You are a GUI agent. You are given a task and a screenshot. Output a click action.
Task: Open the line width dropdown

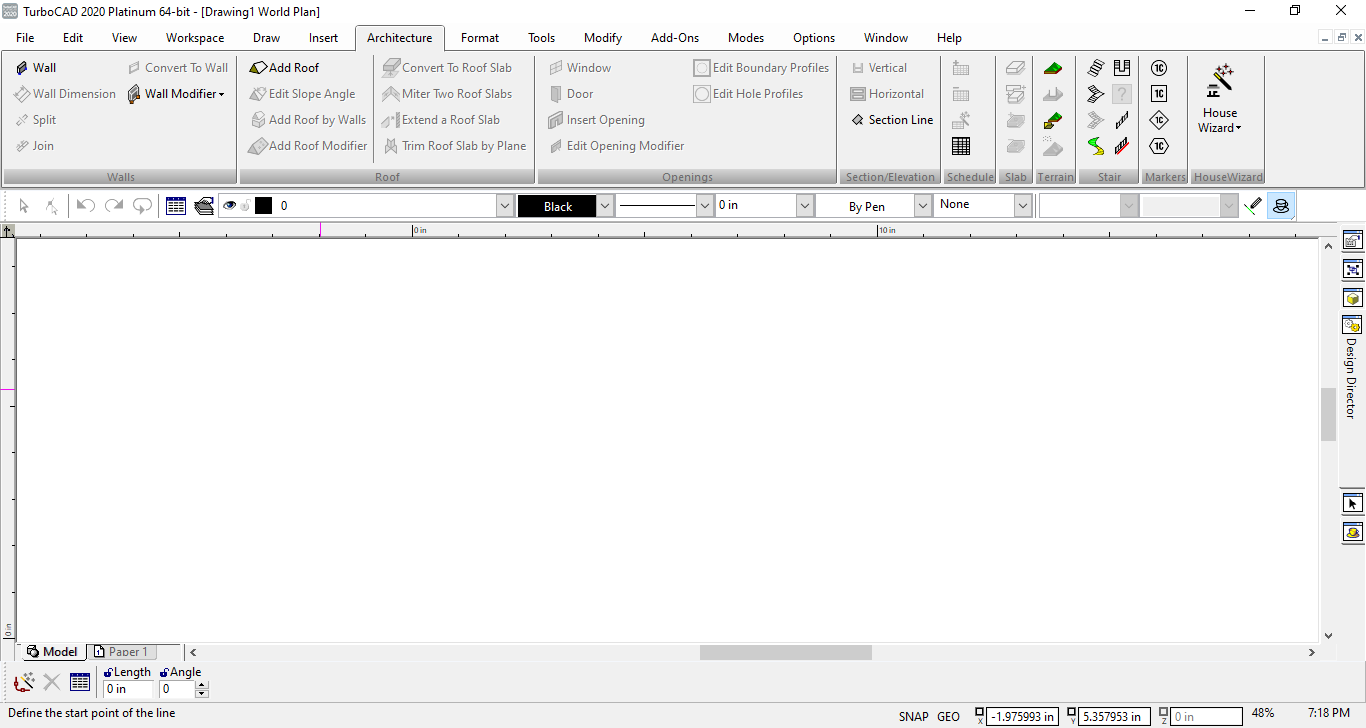(x=804, y=206)
